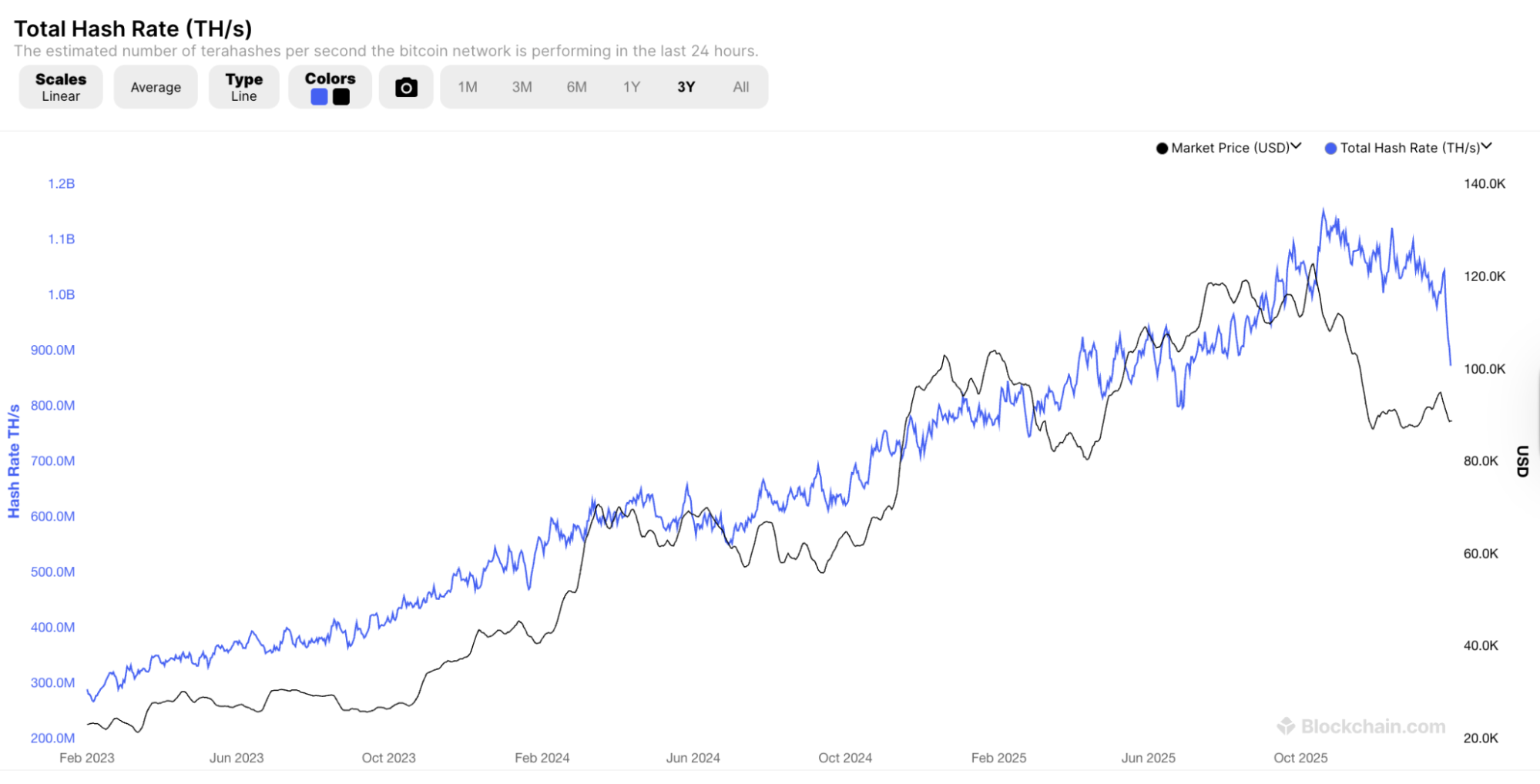This screenshot has height=784, width=1540.
Task: Select the 6M time range
Action: [576, 87]
